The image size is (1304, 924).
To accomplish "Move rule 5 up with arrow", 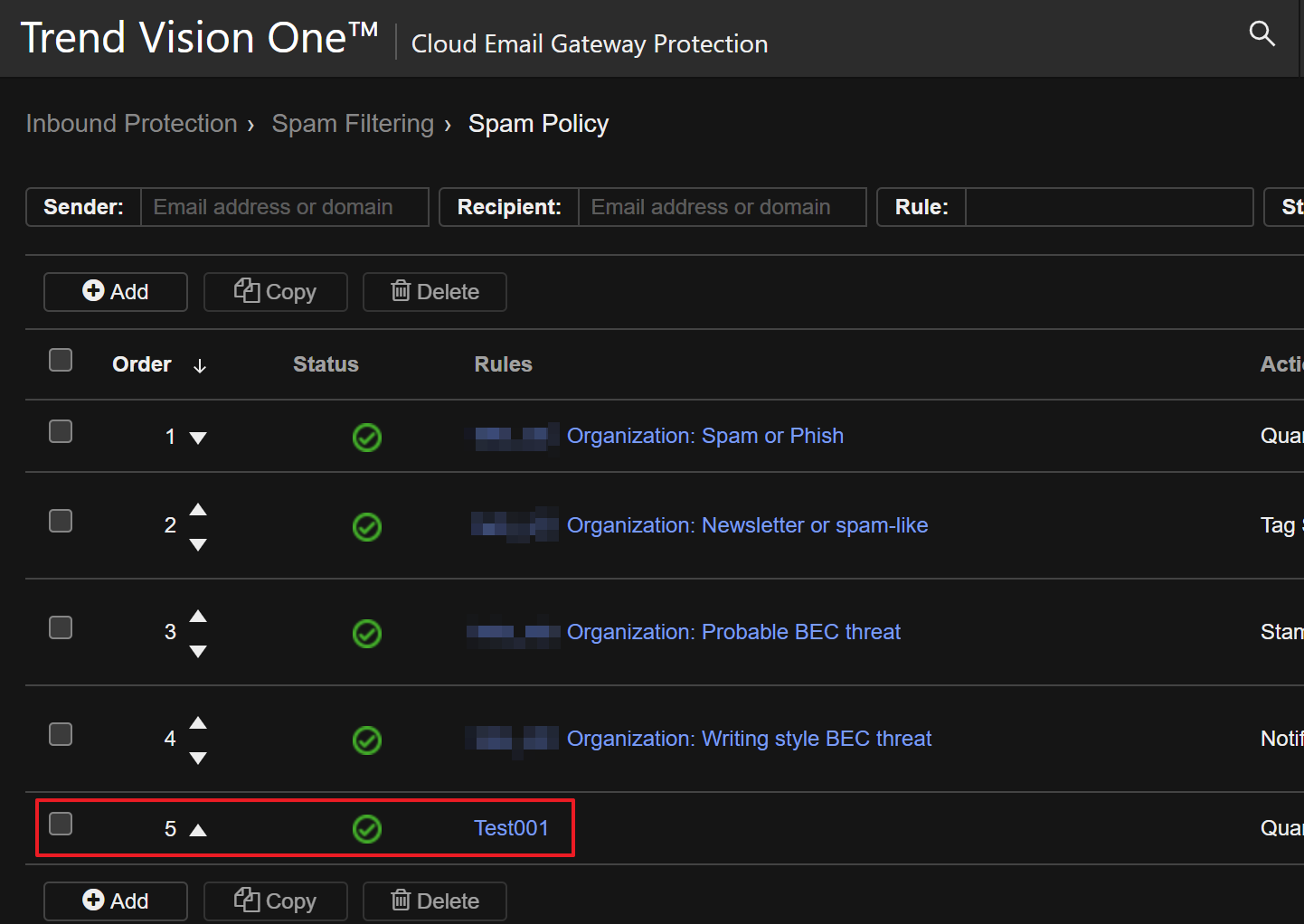I will pyautogui.click(x=198, y=830).
